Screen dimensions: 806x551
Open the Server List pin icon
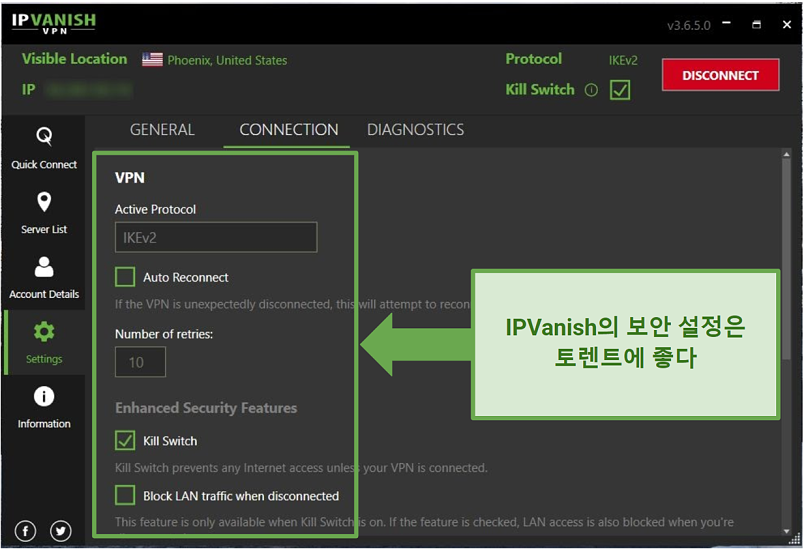pyautogui.click(x=44, y=202)
